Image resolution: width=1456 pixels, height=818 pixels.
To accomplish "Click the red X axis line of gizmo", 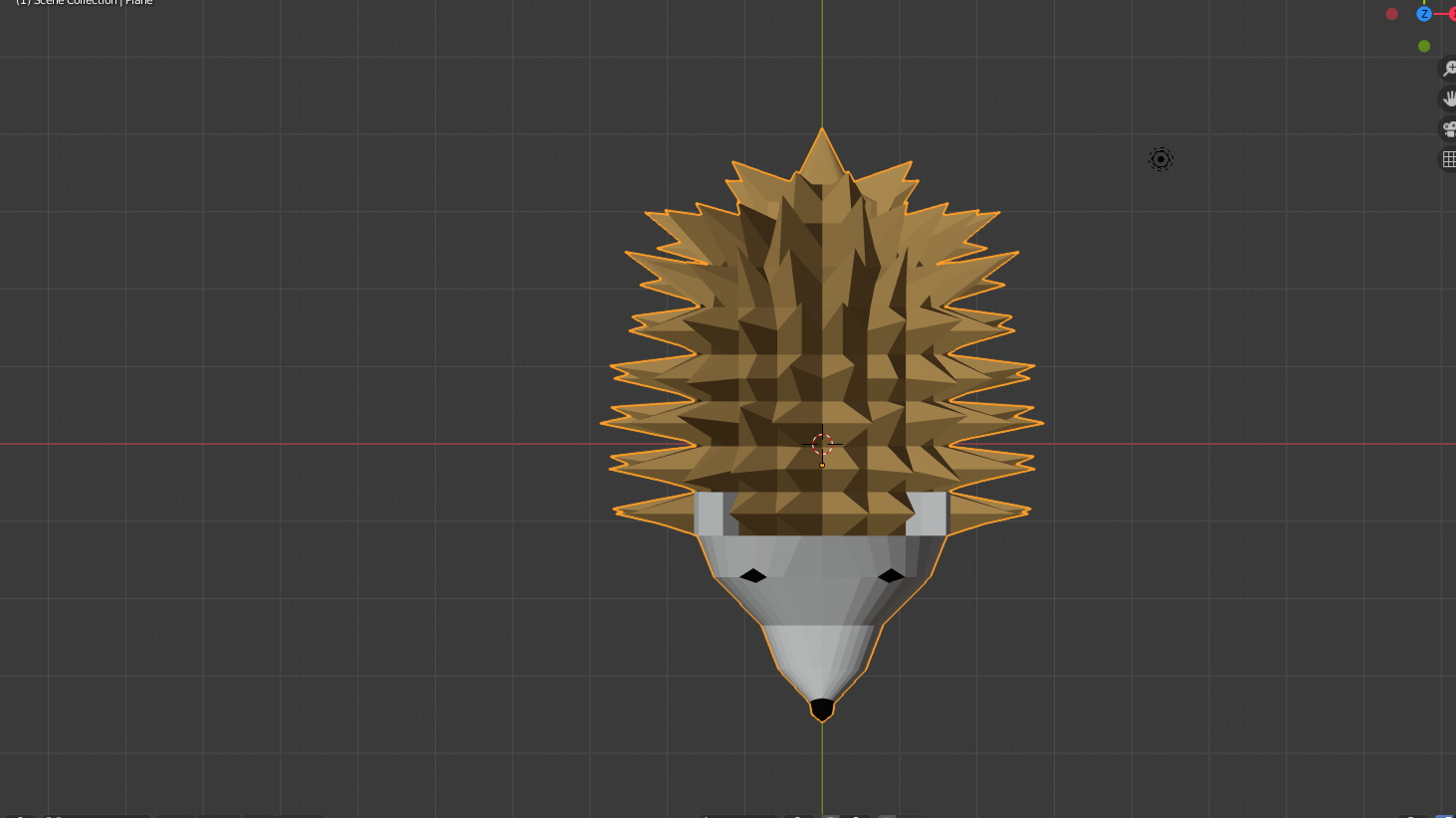I will [1441, 14].
